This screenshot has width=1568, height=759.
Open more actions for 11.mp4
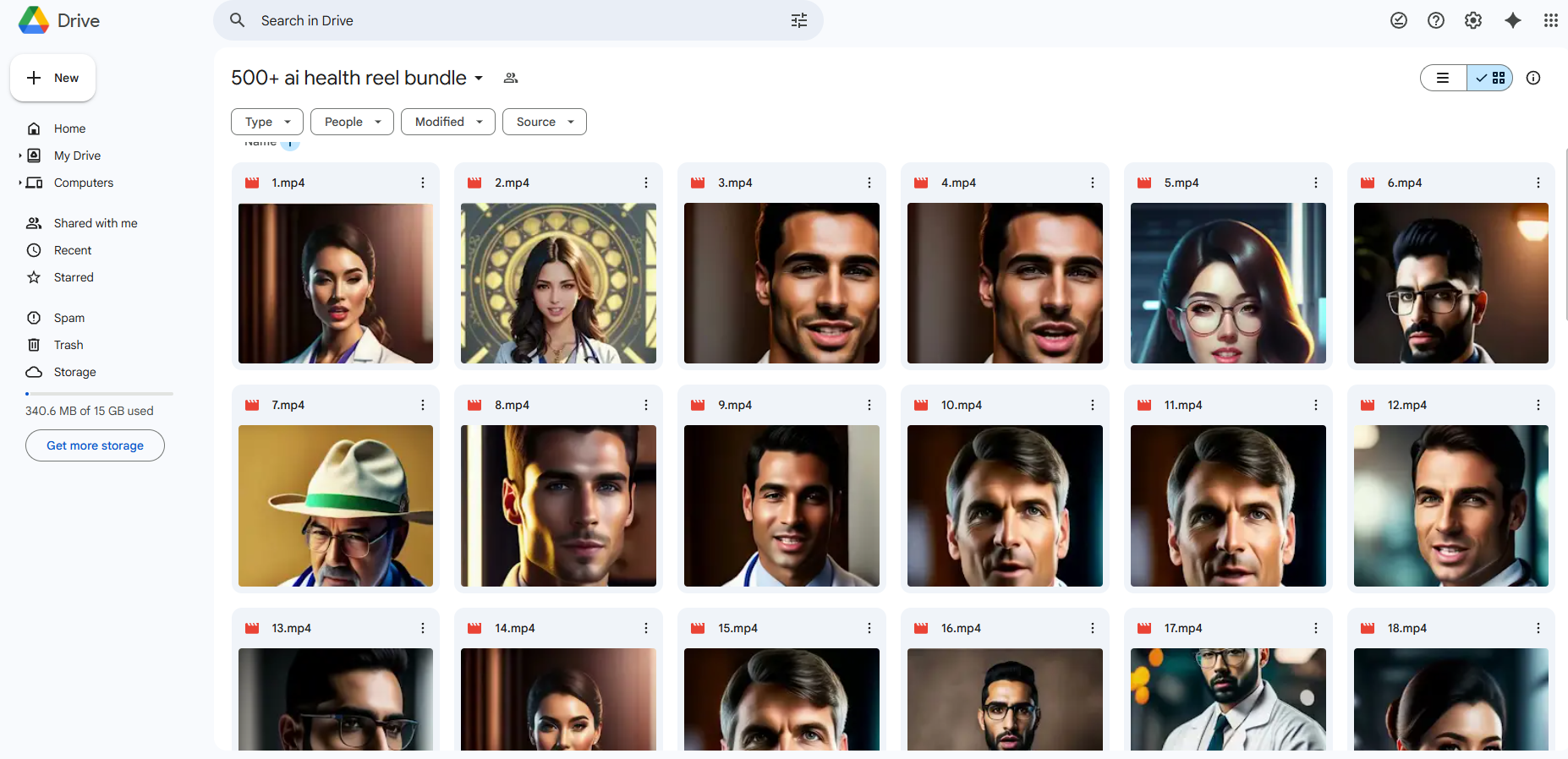coord(1316,405)
